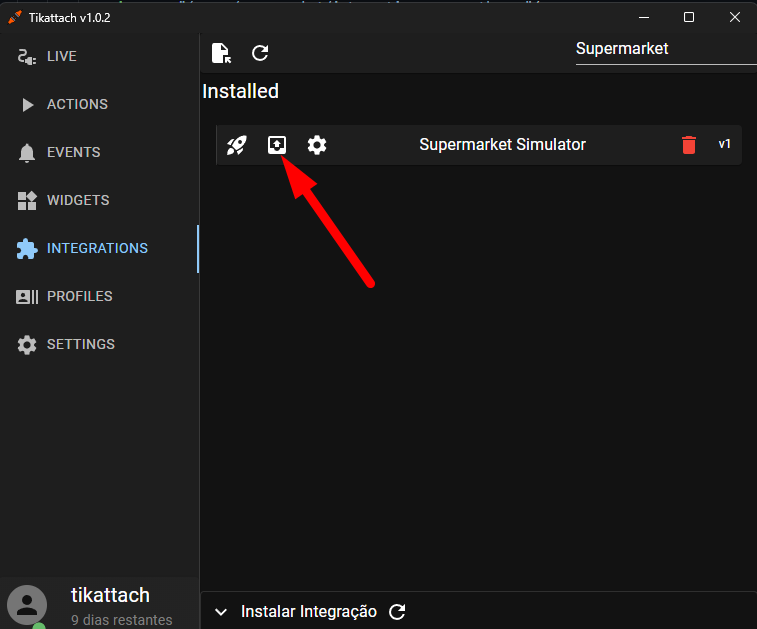Open the EVENTS section
The image size is (757, 629).
point(99,153)
